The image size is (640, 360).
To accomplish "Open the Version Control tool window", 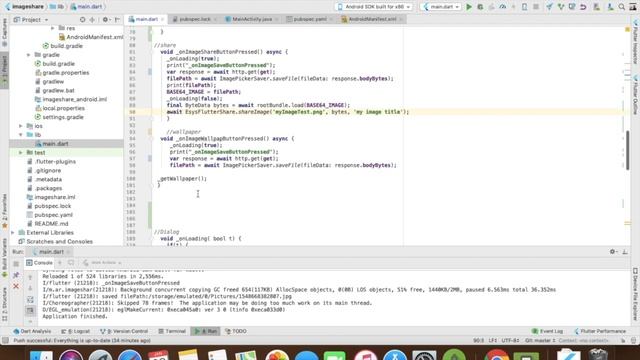I will pyautogui.click(x=124, y=331).
